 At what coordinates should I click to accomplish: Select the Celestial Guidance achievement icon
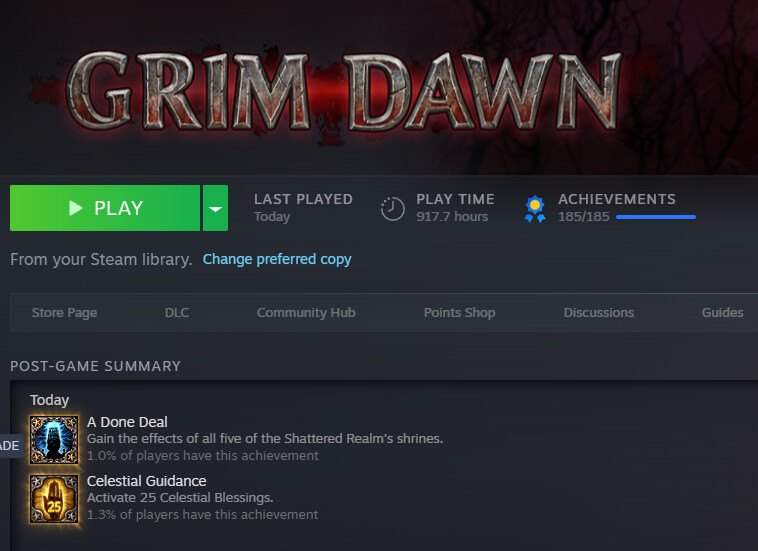coord(54,498)
